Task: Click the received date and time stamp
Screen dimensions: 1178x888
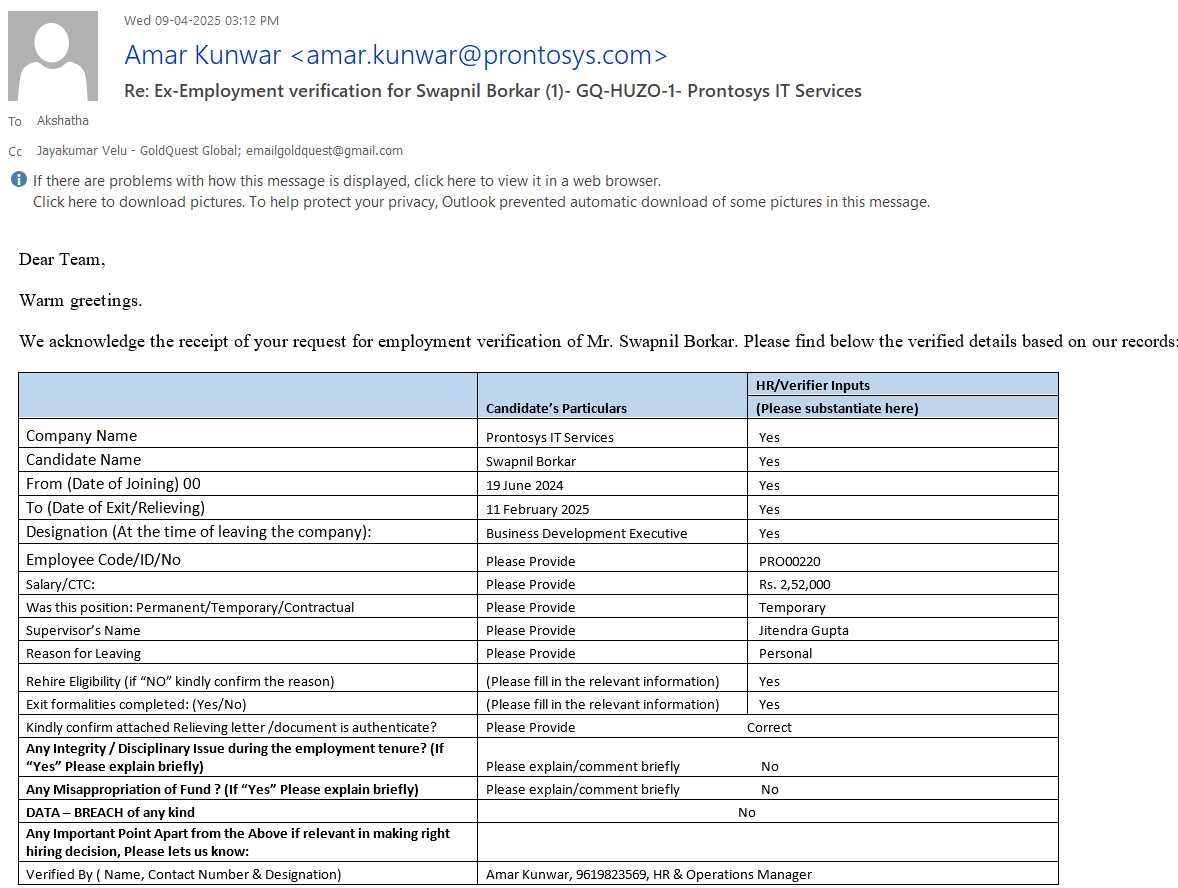Action: tap(201, 20)
